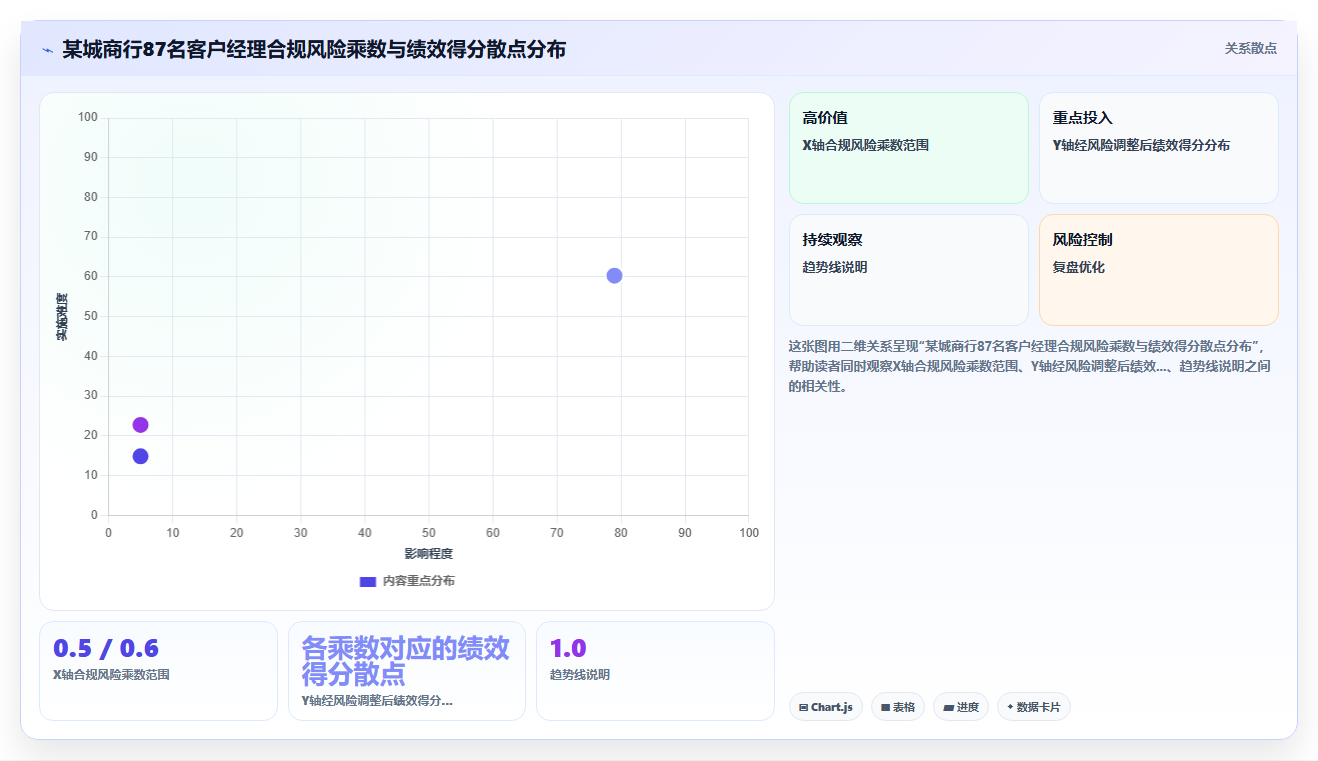This screenshot has width=1318, height=761.
Task: Click the 各乘数对应的绩效得分散点 stat heading
Action: (x=406, y=660)
